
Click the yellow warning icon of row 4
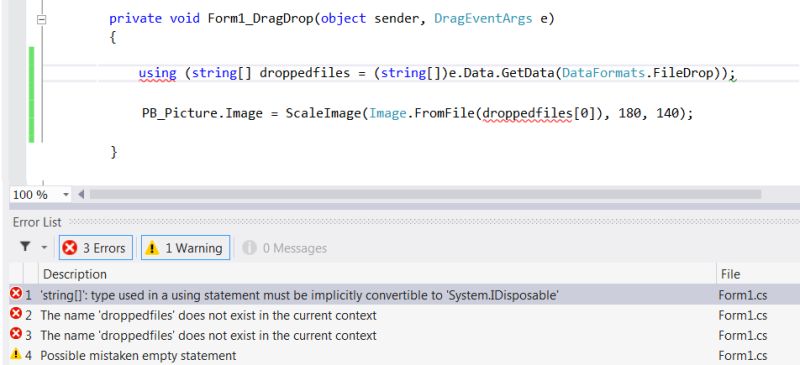coord(16,354)
